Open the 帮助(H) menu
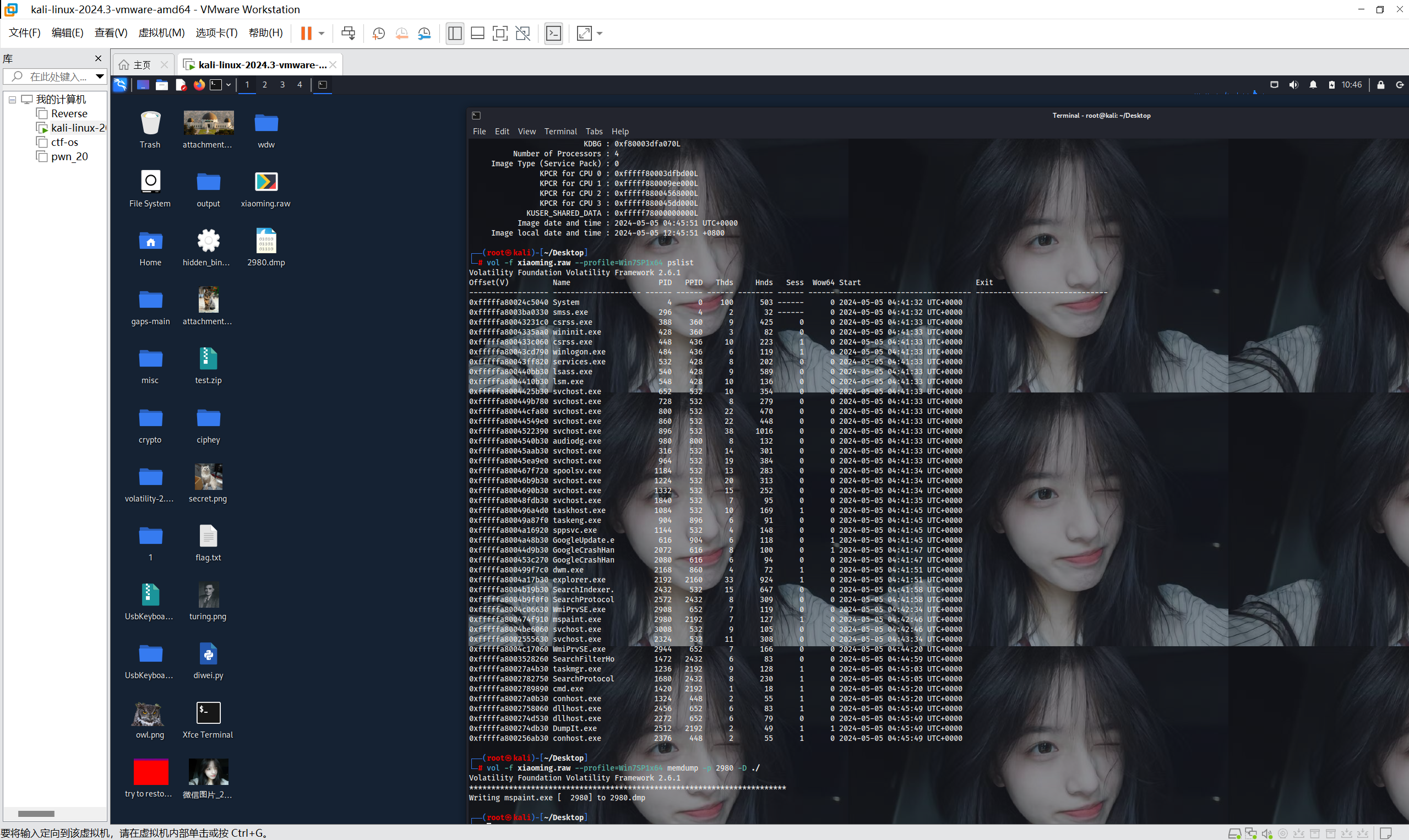The height and width of the screenshot is (840, 1409). [x=265, y=33]
